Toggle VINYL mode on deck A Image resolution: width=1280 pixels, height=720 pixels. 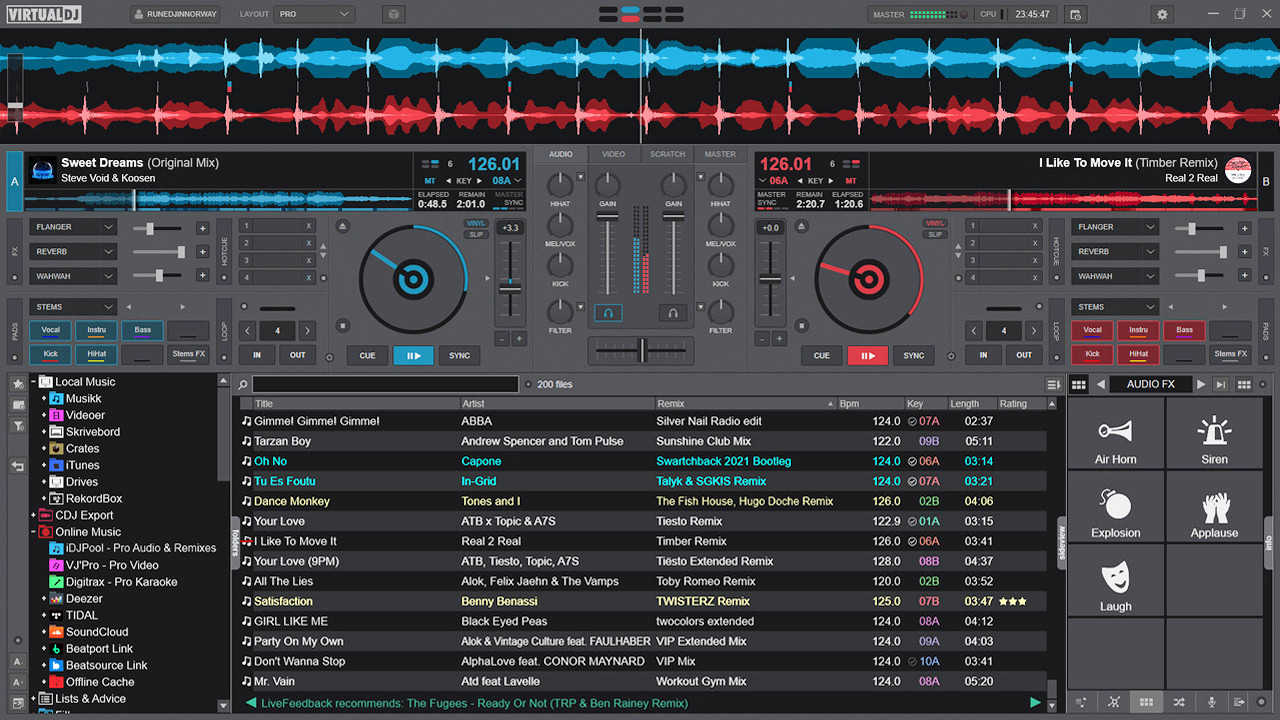[x=477, y=223]
